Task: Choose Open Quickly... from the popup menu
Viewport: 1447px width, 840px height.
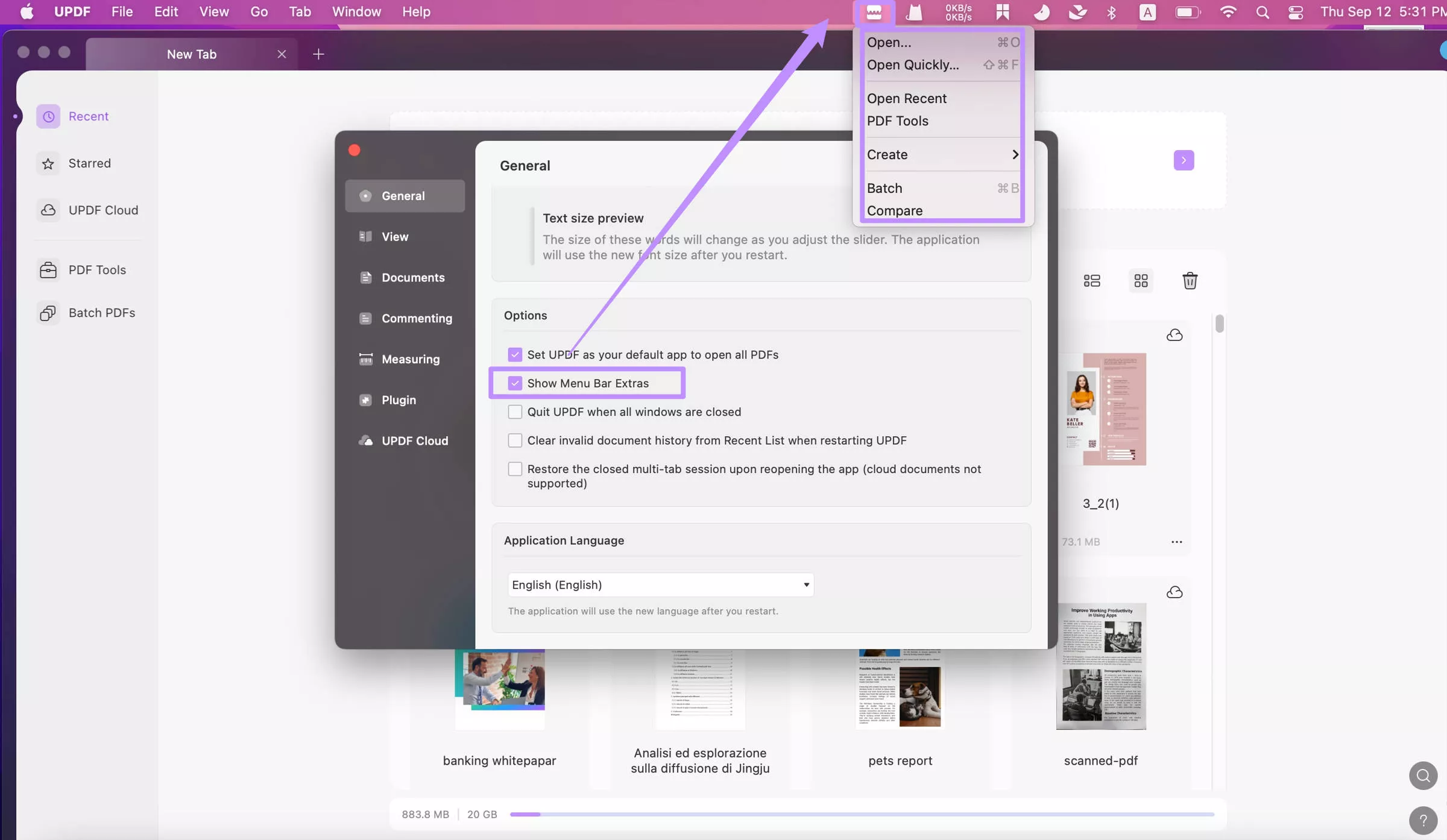Action: (x=942, y=65)
